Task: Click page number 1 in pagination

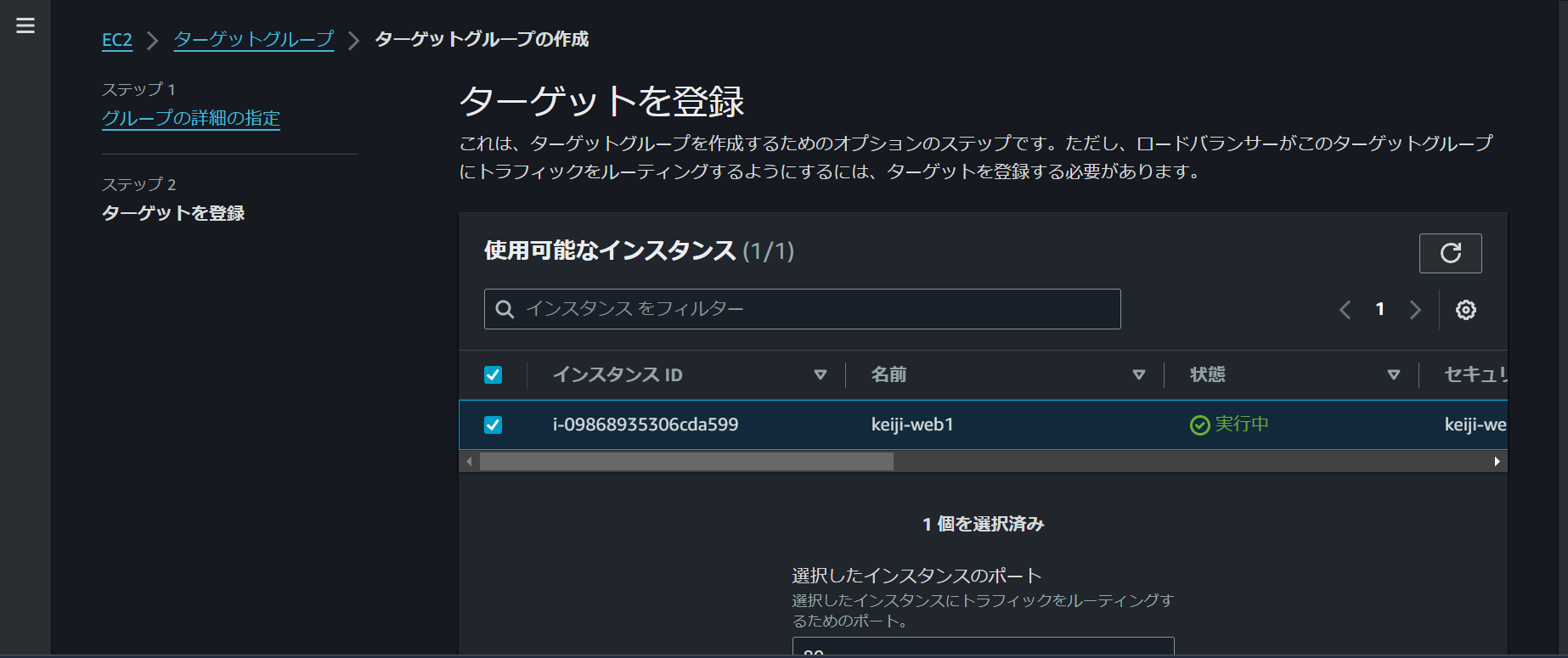Action: tap(1380, 309)
